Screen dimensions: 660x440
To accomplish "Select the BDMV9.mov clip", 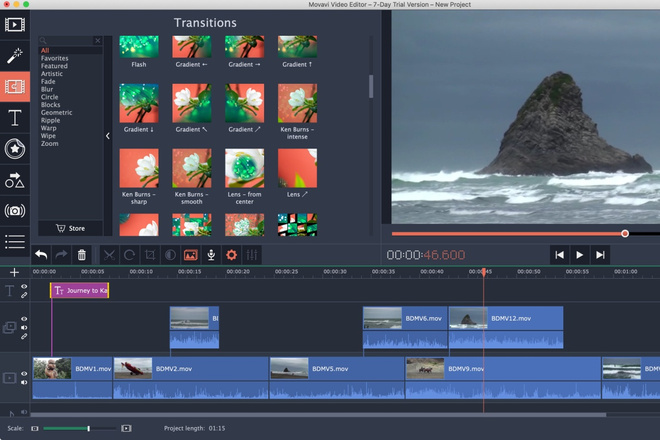I will click(x=503, y=378).
